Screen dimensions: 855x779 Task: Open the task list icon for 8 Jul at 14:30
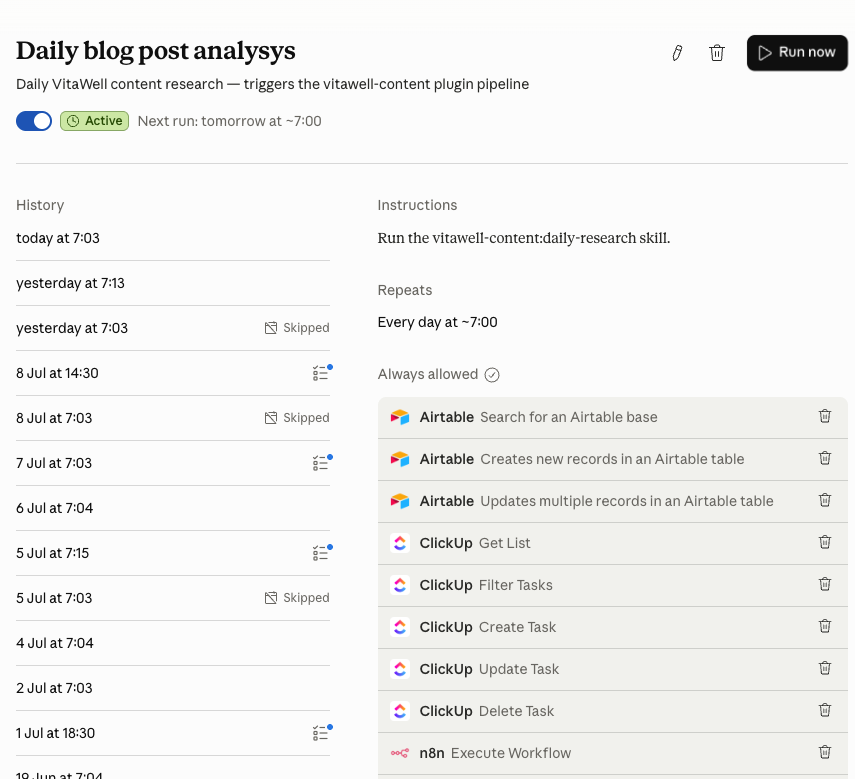click(322, 373)
